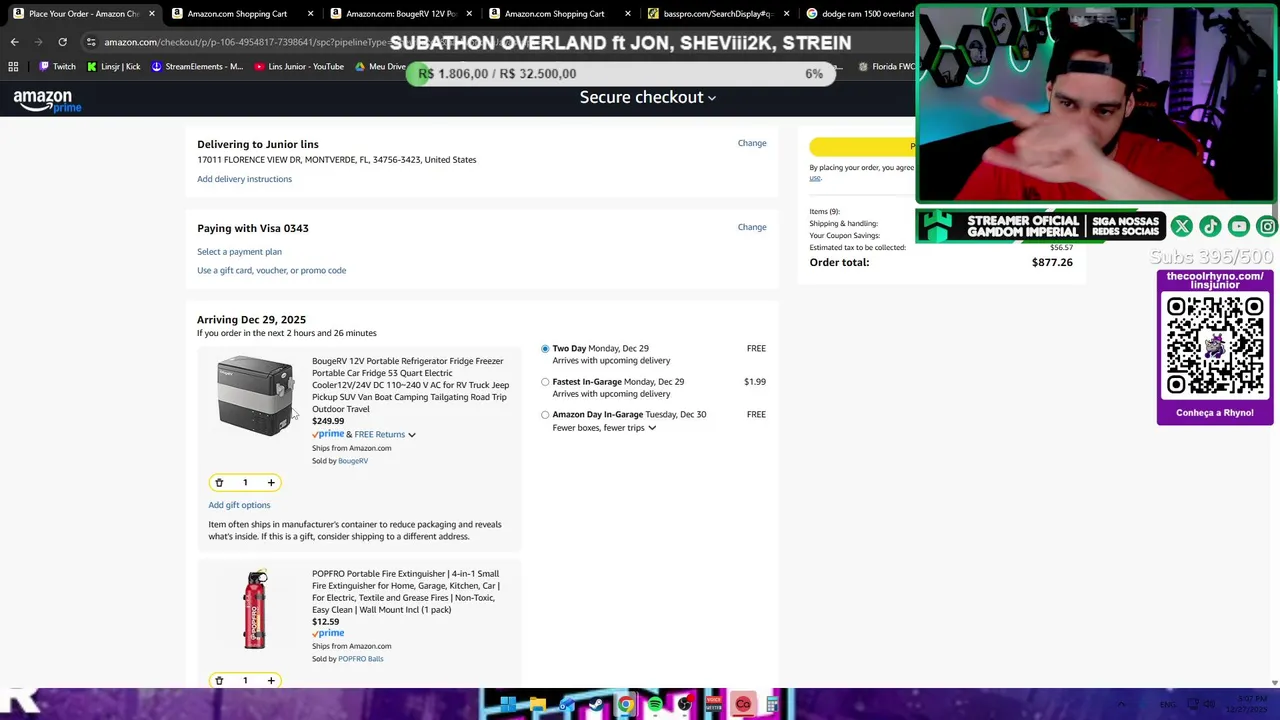Open the POPFRO Portable Fire Extinguisher title
Viewport: 1280px width, 720px height.
(406, 592)
